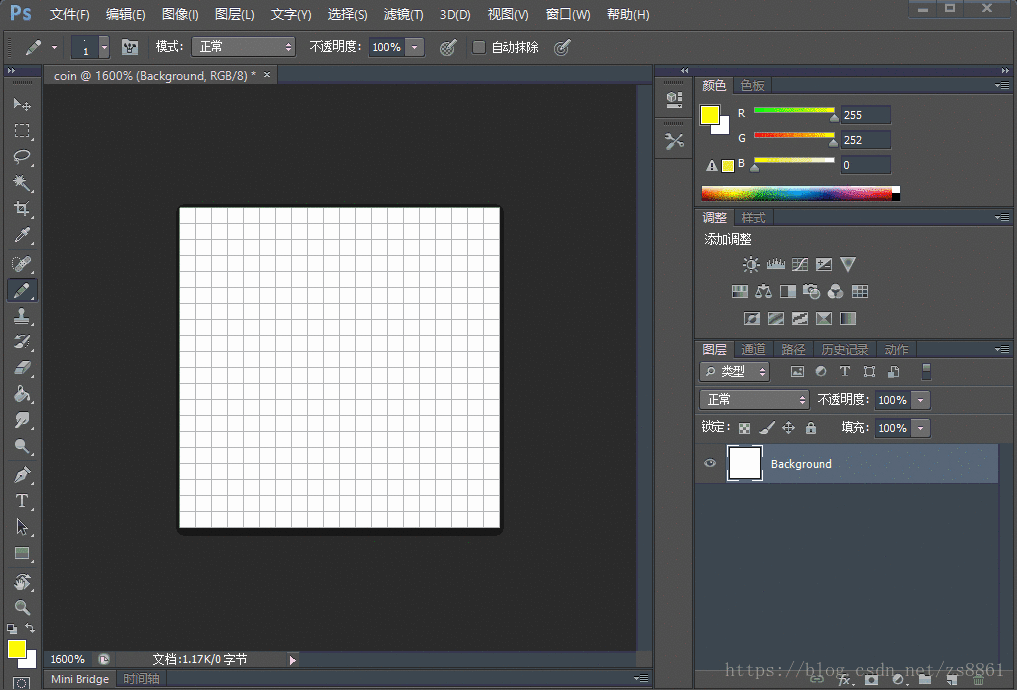This screenshot has width=1017, height=690.
Task: Select the Rectangular Marquee tool
Action: pos(22,130)
